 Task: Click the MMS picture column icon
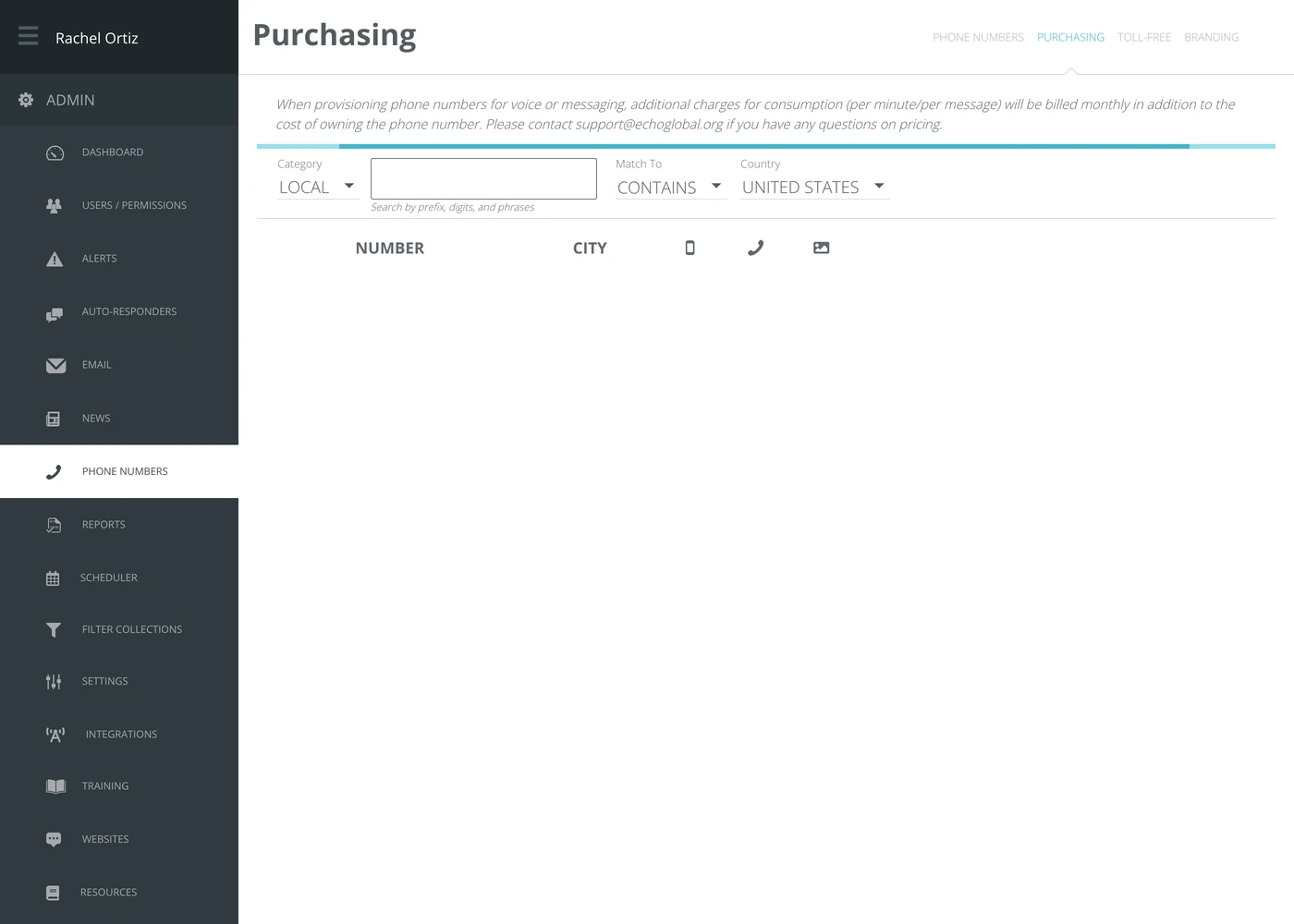(x=821, y=248)
